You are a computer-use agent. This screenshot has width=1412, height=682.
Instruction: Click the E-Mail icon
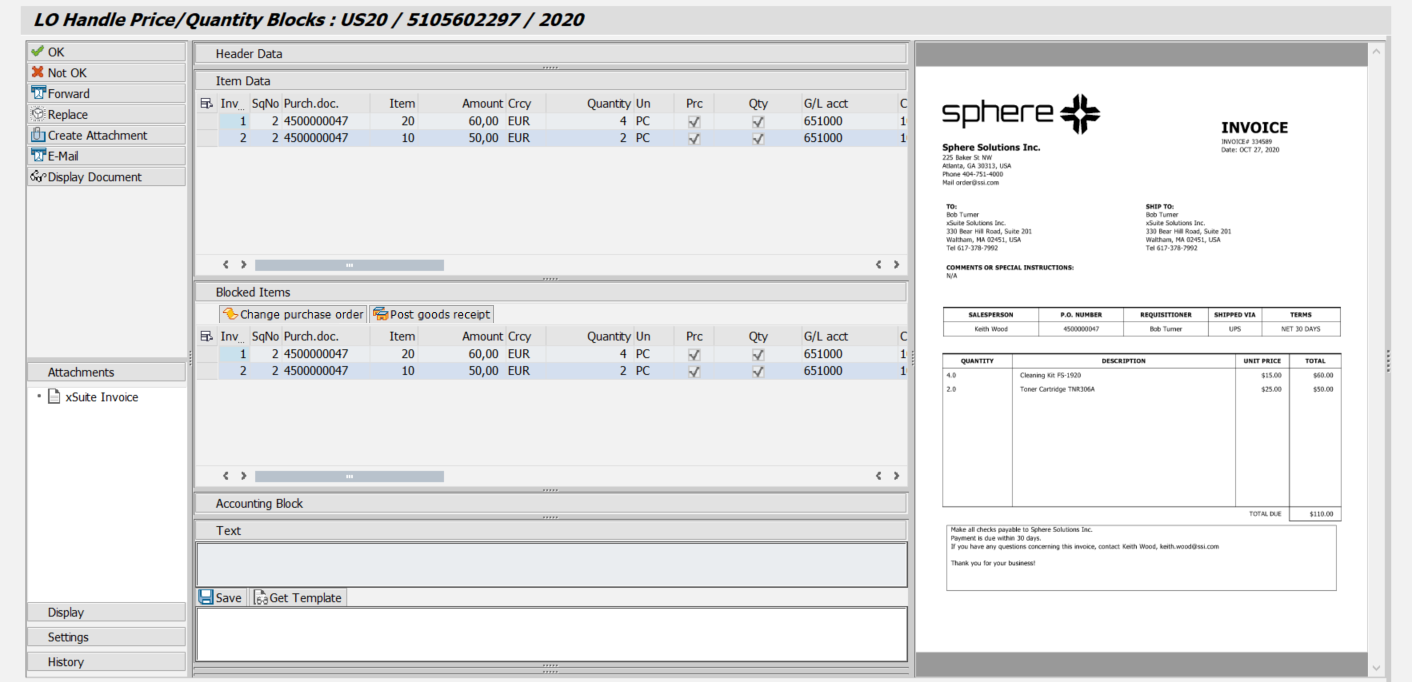[39, 156]
